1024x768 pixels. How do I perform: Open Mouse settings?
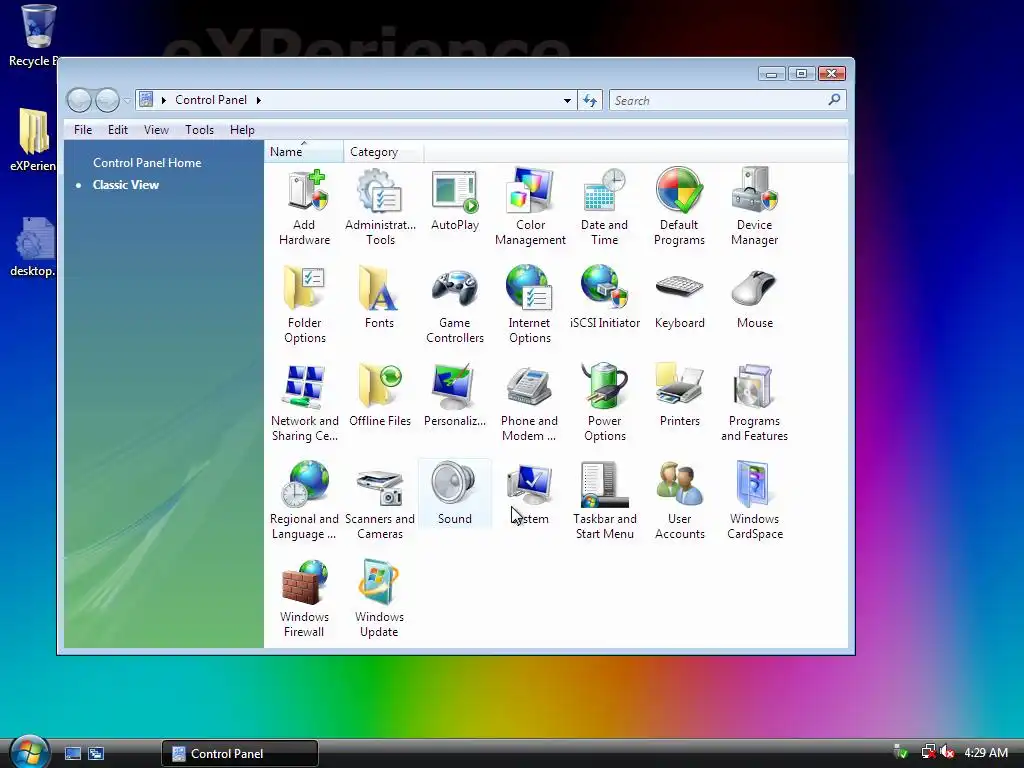pos(755,298)
